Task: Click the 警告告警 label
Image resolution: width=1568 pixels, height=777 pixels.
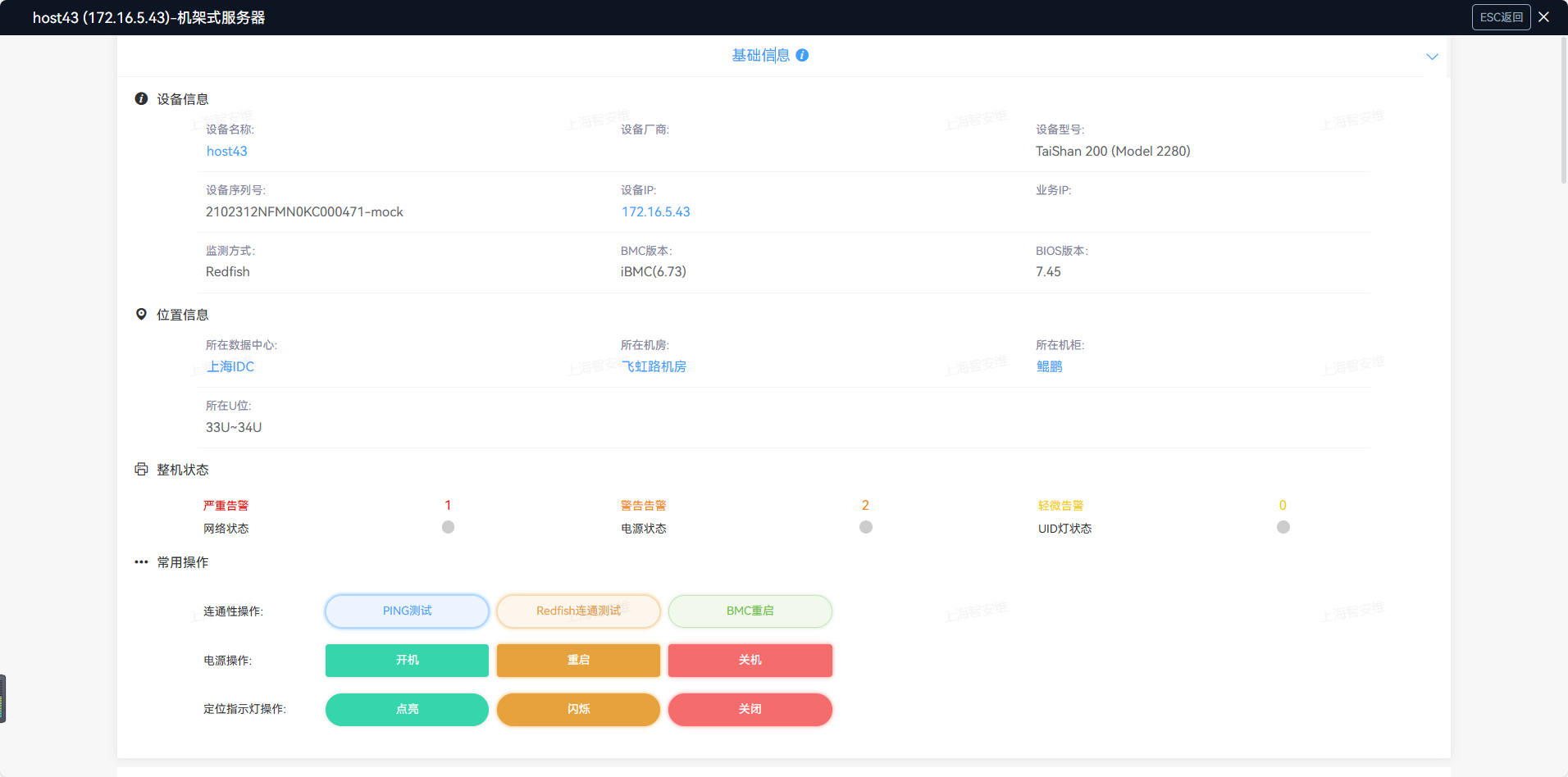Action: 643,506
